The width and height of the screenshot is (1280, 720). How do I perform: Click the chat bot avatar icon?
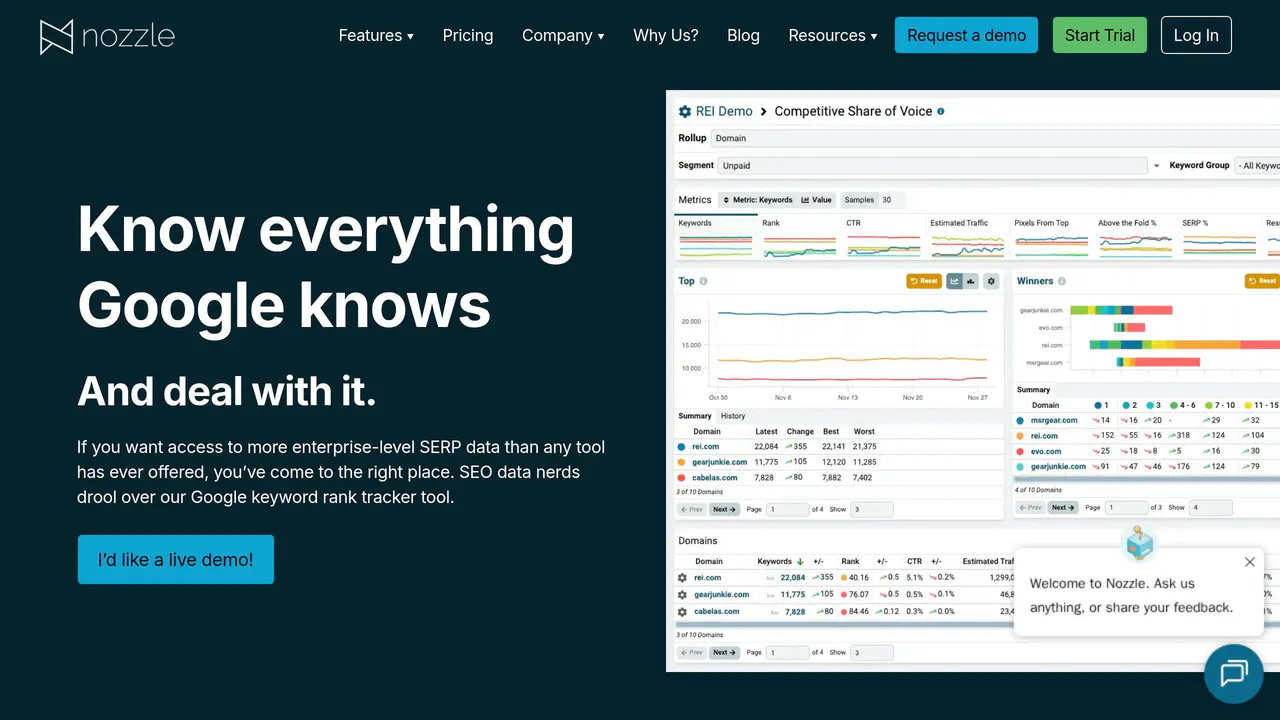(x=1139, y=545)
